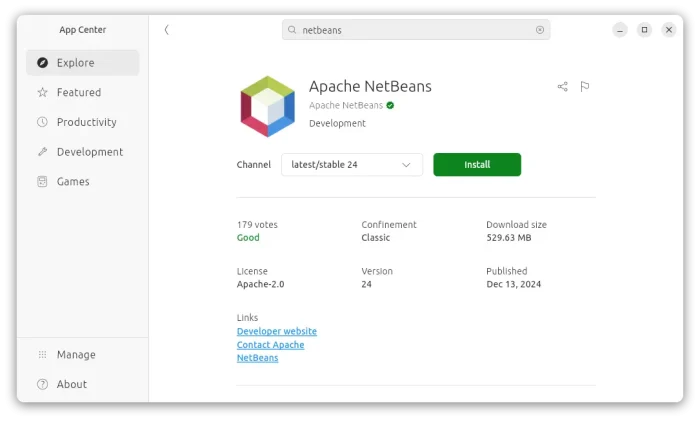Viewport: 700px width, 421px height.
Task: Click the verified publisher badge
Action: pos(390,106)
